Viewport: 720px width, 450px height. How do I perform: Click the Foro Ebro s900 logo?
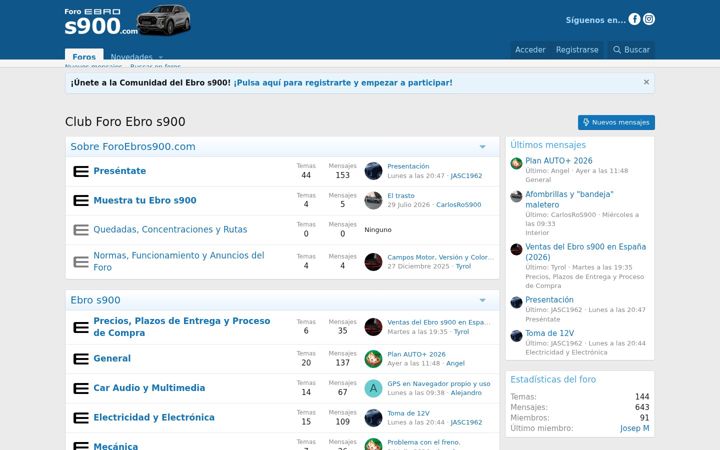[x=127, y=21]
